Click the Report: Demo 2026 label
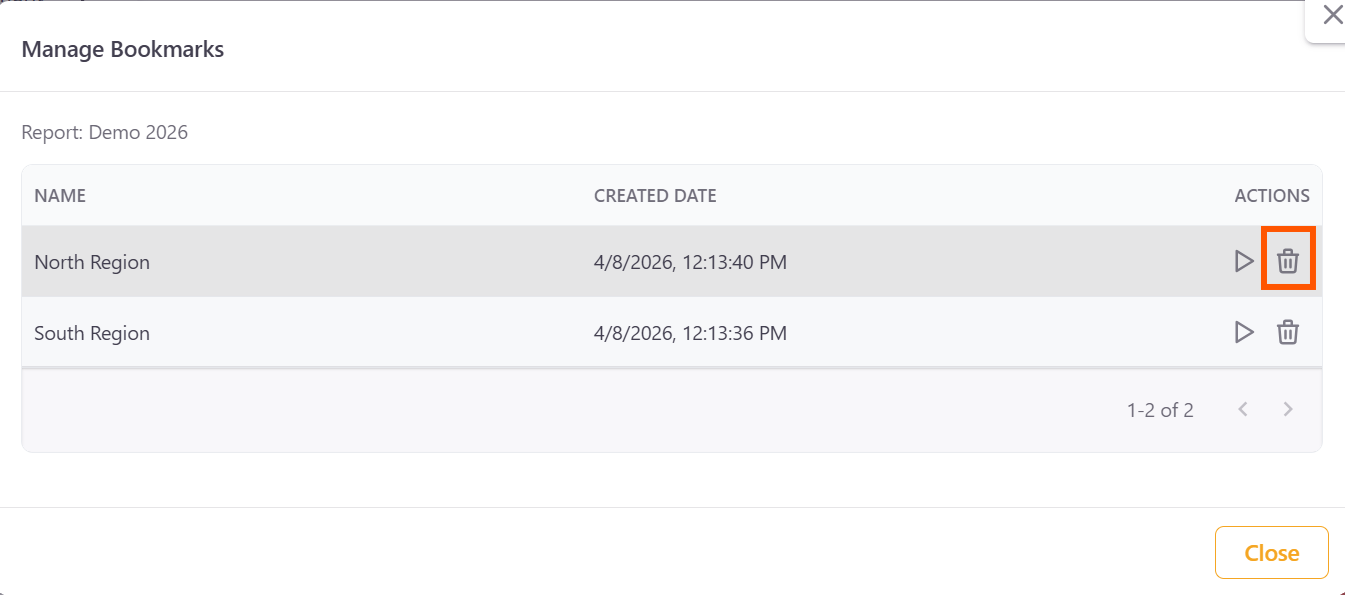The image size is (1345, 595). [x=105, y=132]
